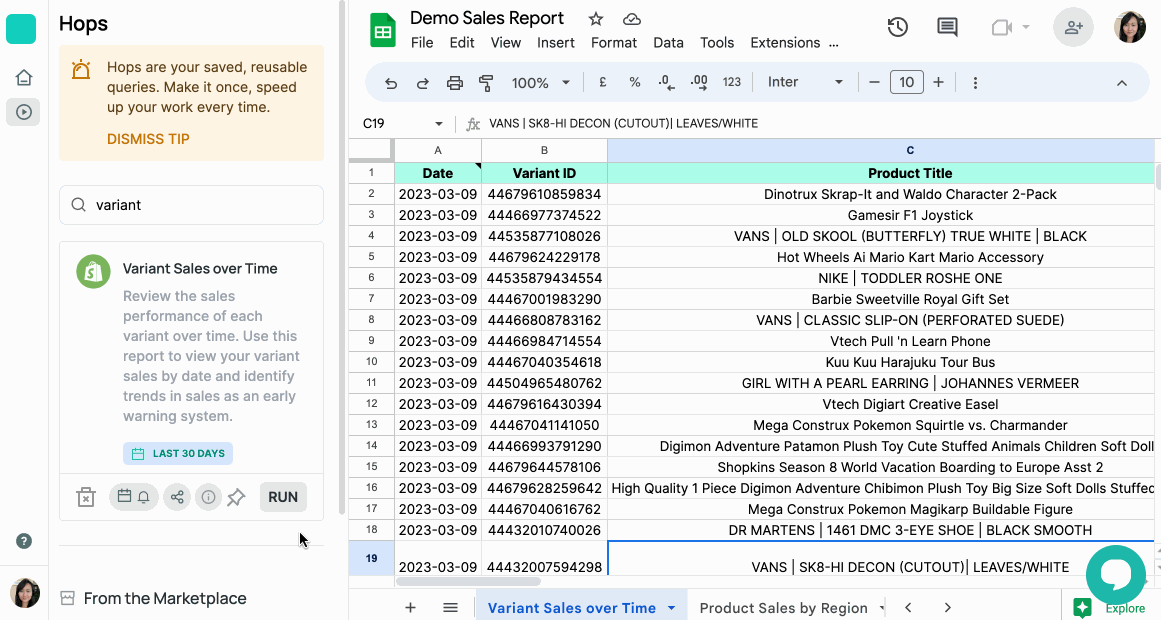Open the Name box C19 dropdown arrow

tap(438, 124)
